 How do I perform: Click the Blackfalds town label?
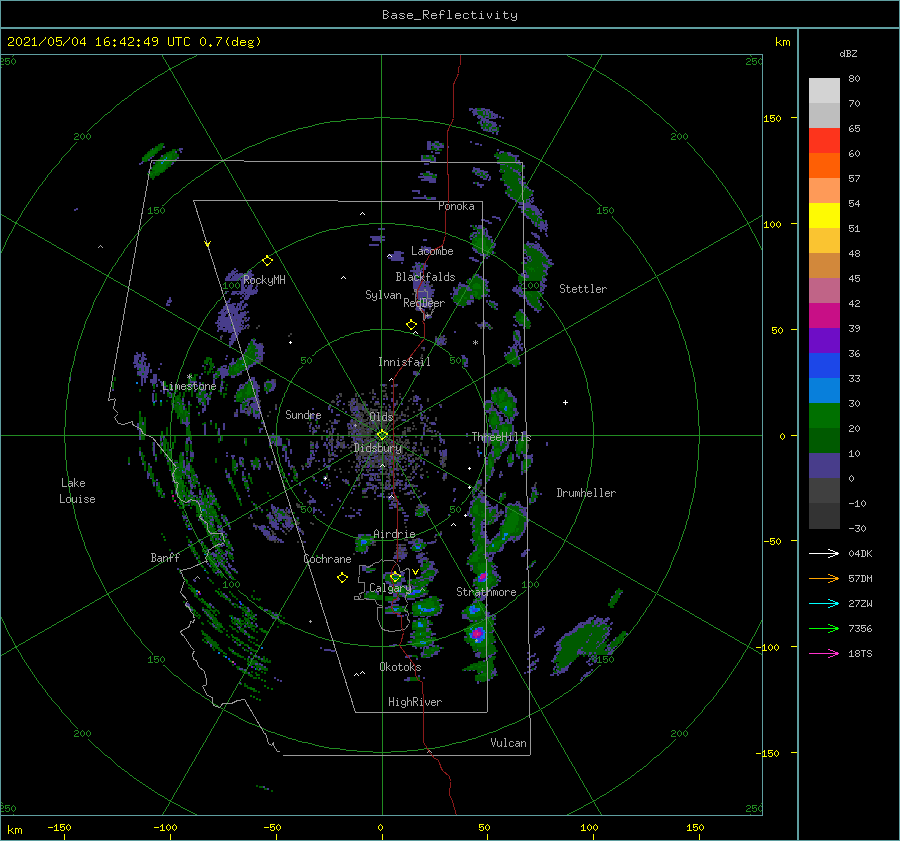pos(425,277)
